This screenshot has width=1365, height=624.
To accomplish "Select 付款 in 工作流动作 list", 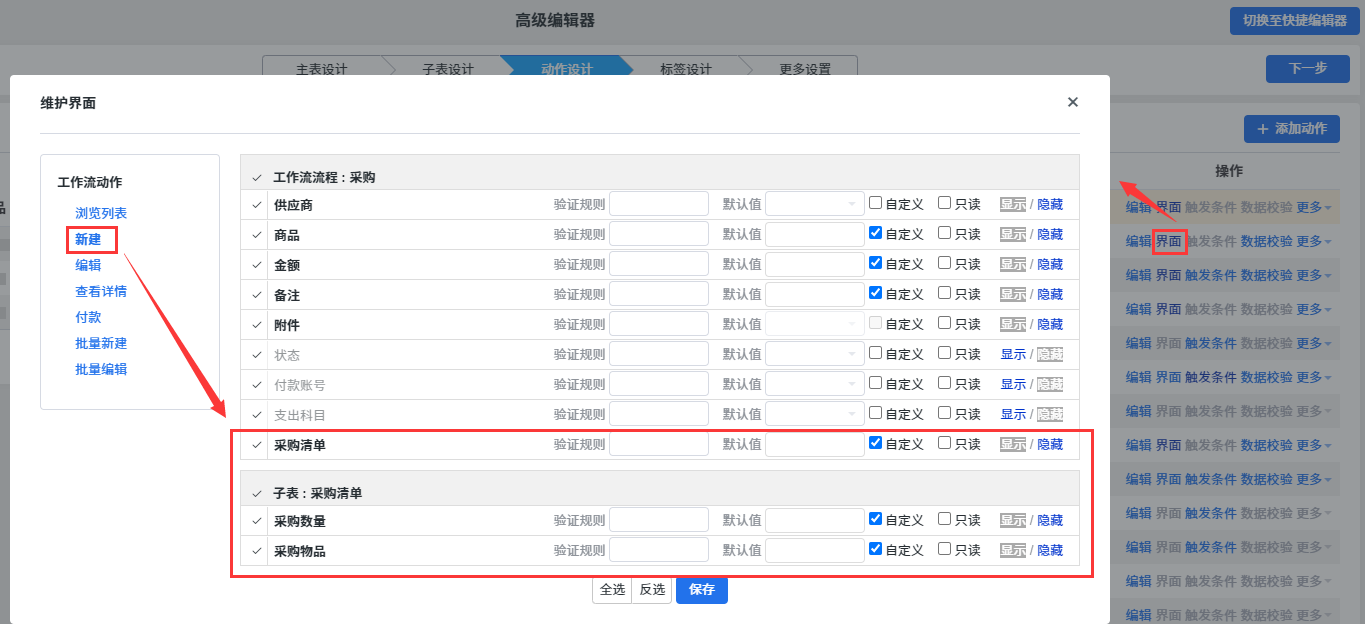I will [88, 317].
